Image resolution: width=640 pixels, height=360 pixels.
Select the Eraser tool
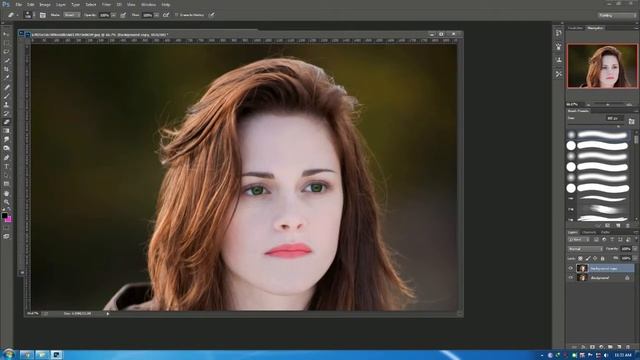[6, 122]
